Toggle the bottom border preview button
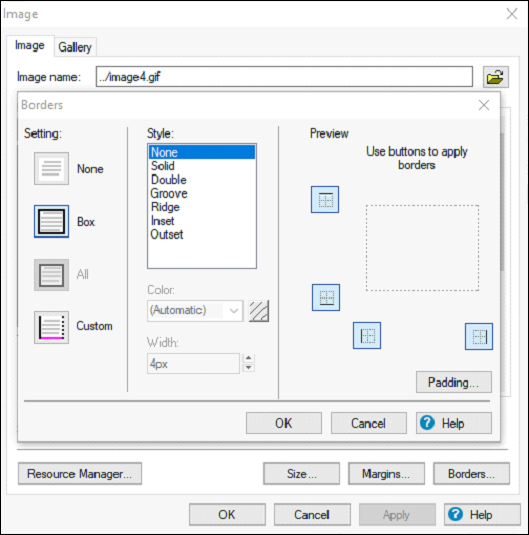The image size is (529, 535). (326, 298)
